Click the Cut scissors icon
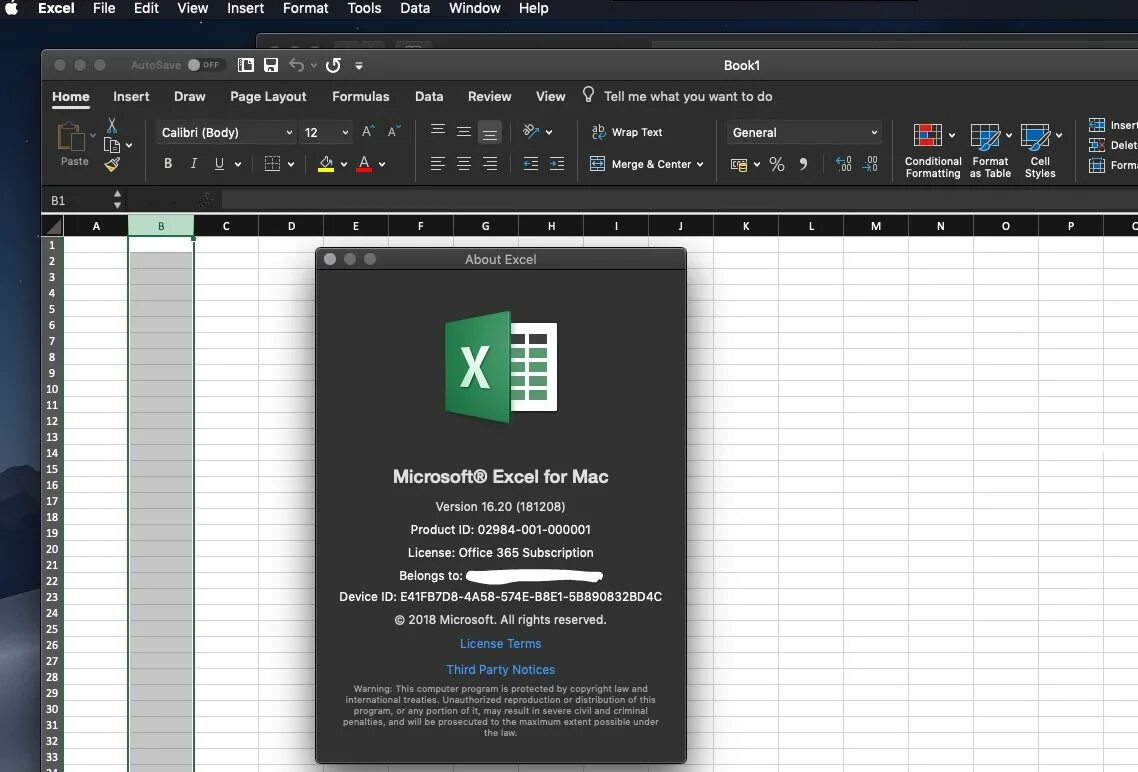The image size is (1138, 772). click(112, 126)
